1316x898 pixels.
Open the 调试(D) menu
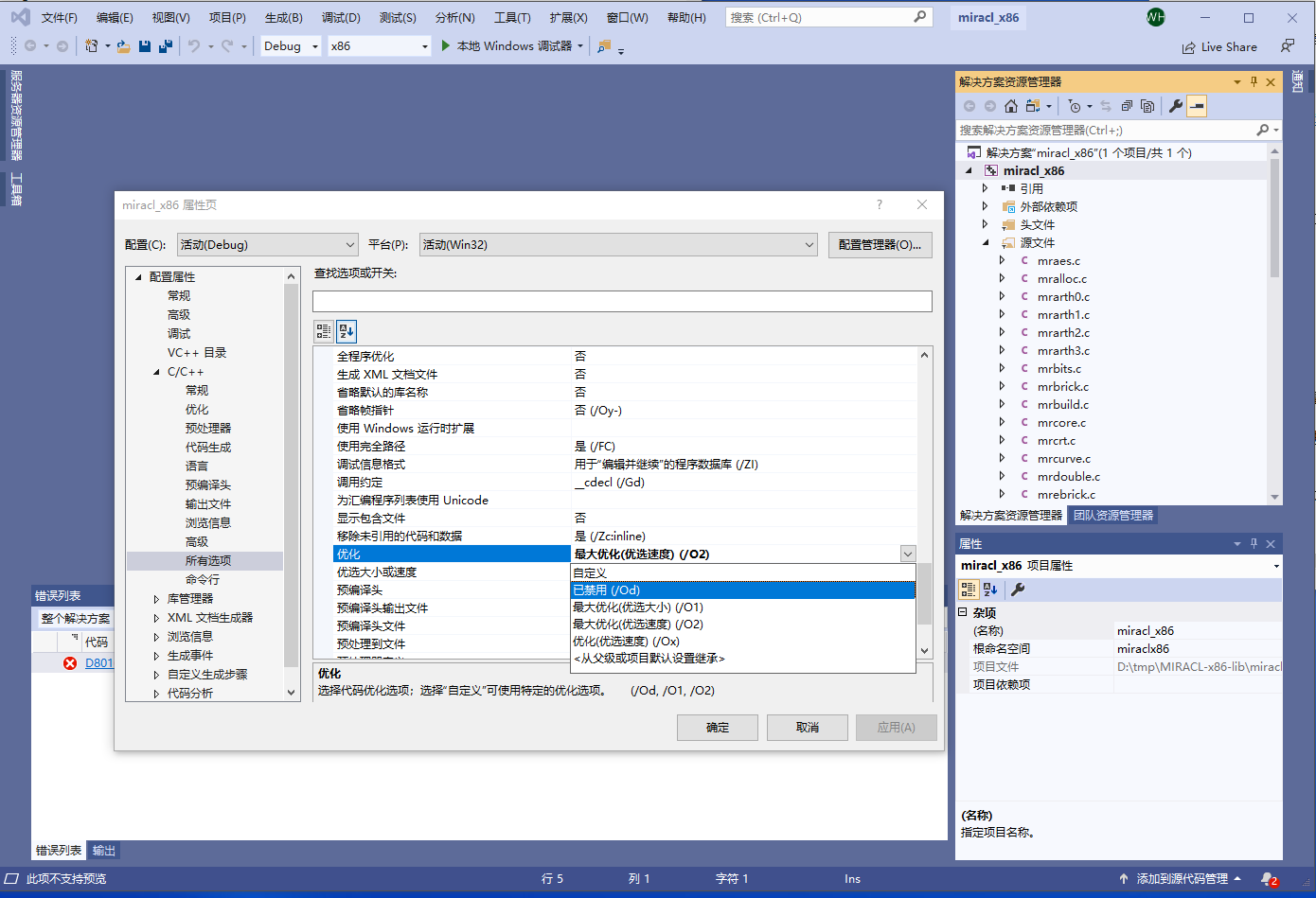point(341,18)
